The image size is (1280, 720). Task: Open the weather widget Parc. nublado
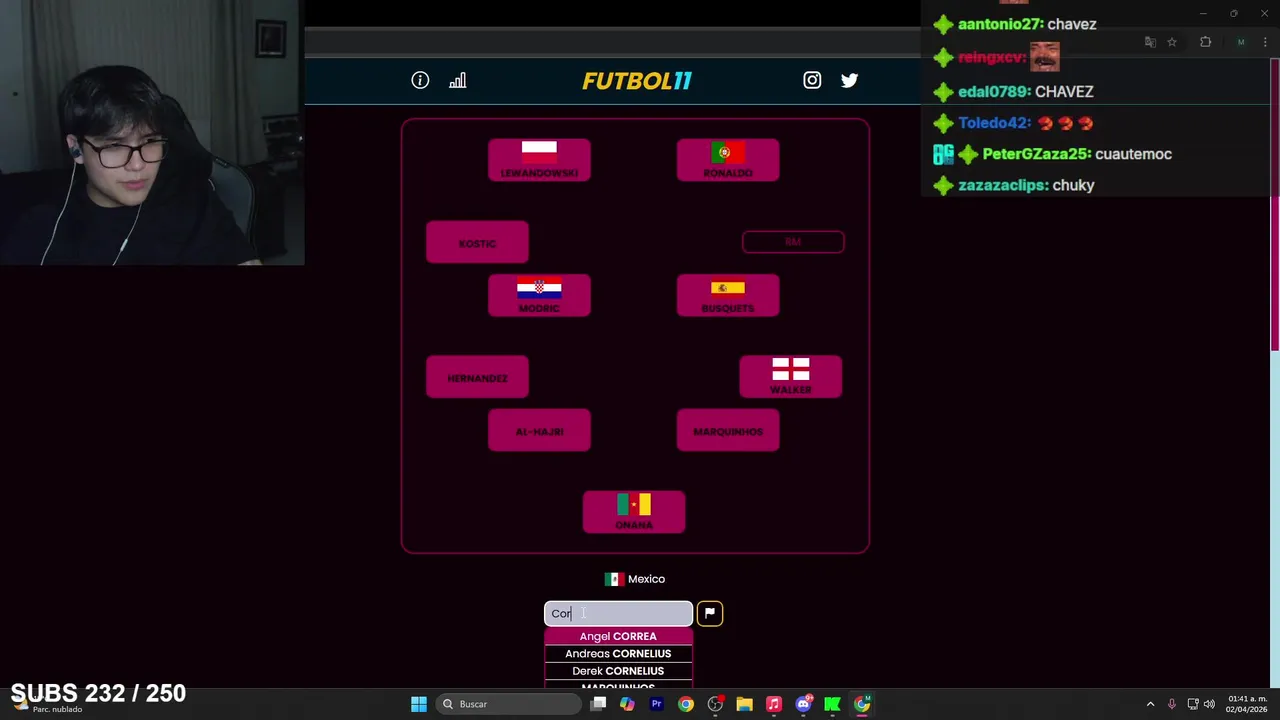click(x=47, y=704)
